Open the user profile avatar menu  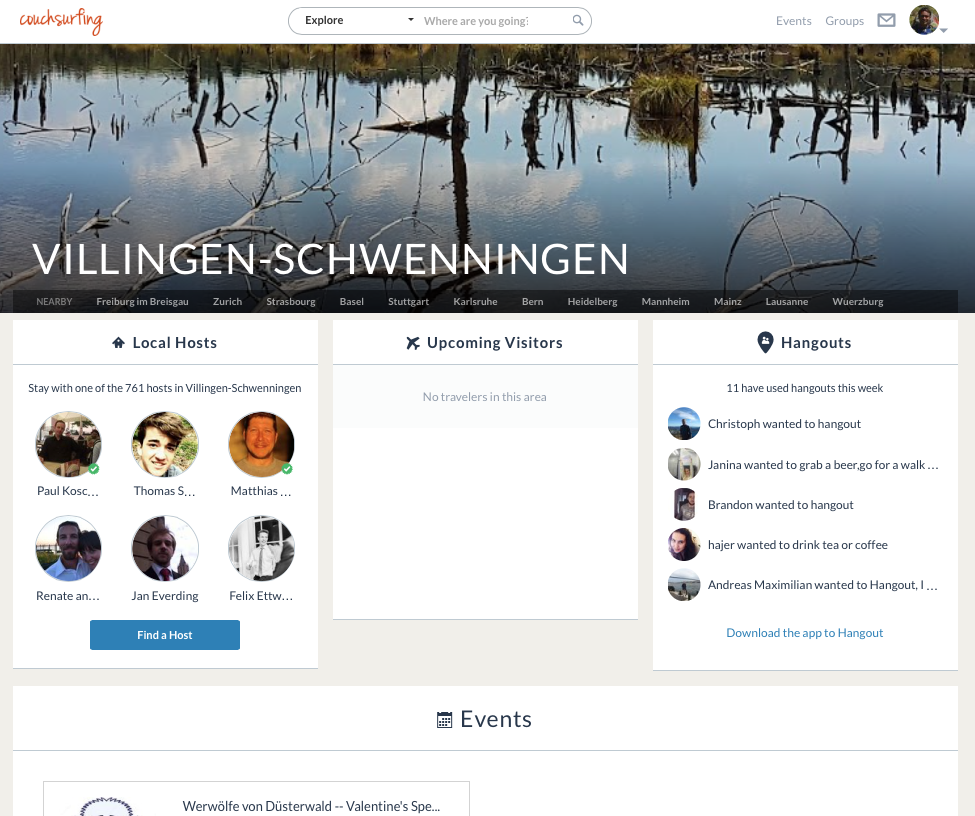(924, 20)
